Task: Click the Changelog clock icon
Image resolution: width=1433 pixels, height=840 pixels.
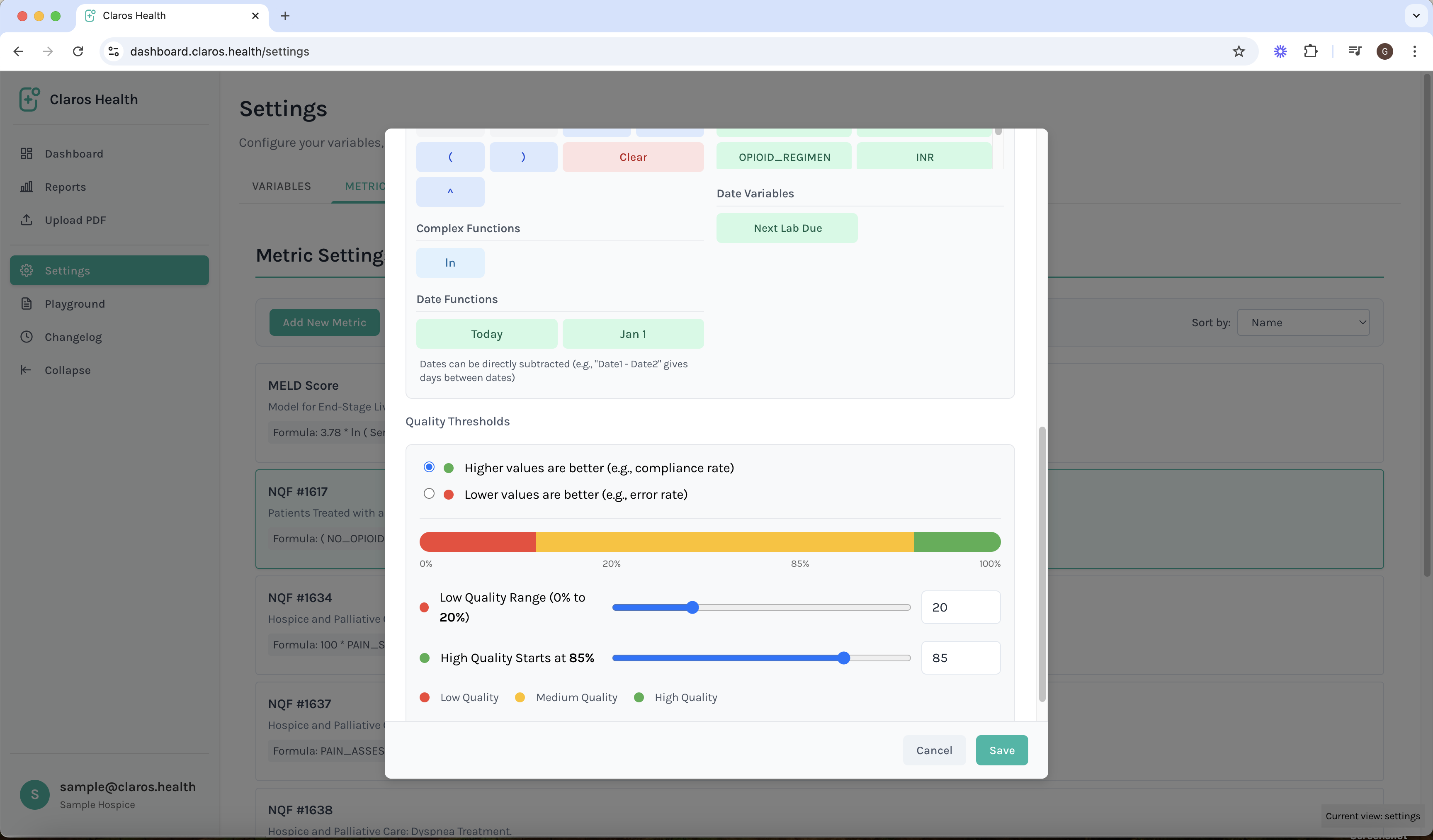Action: point(26,337)
